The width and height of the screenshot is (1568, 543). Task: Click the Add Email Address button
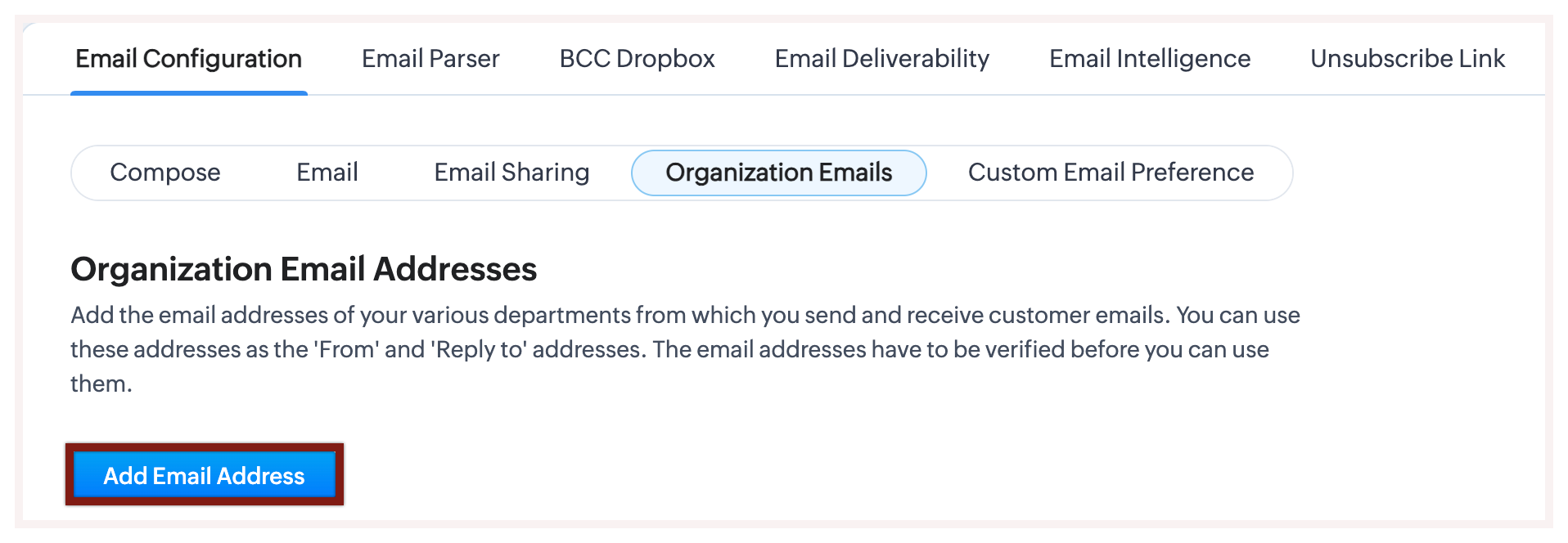pyautogui.click(x=204, y=475)
